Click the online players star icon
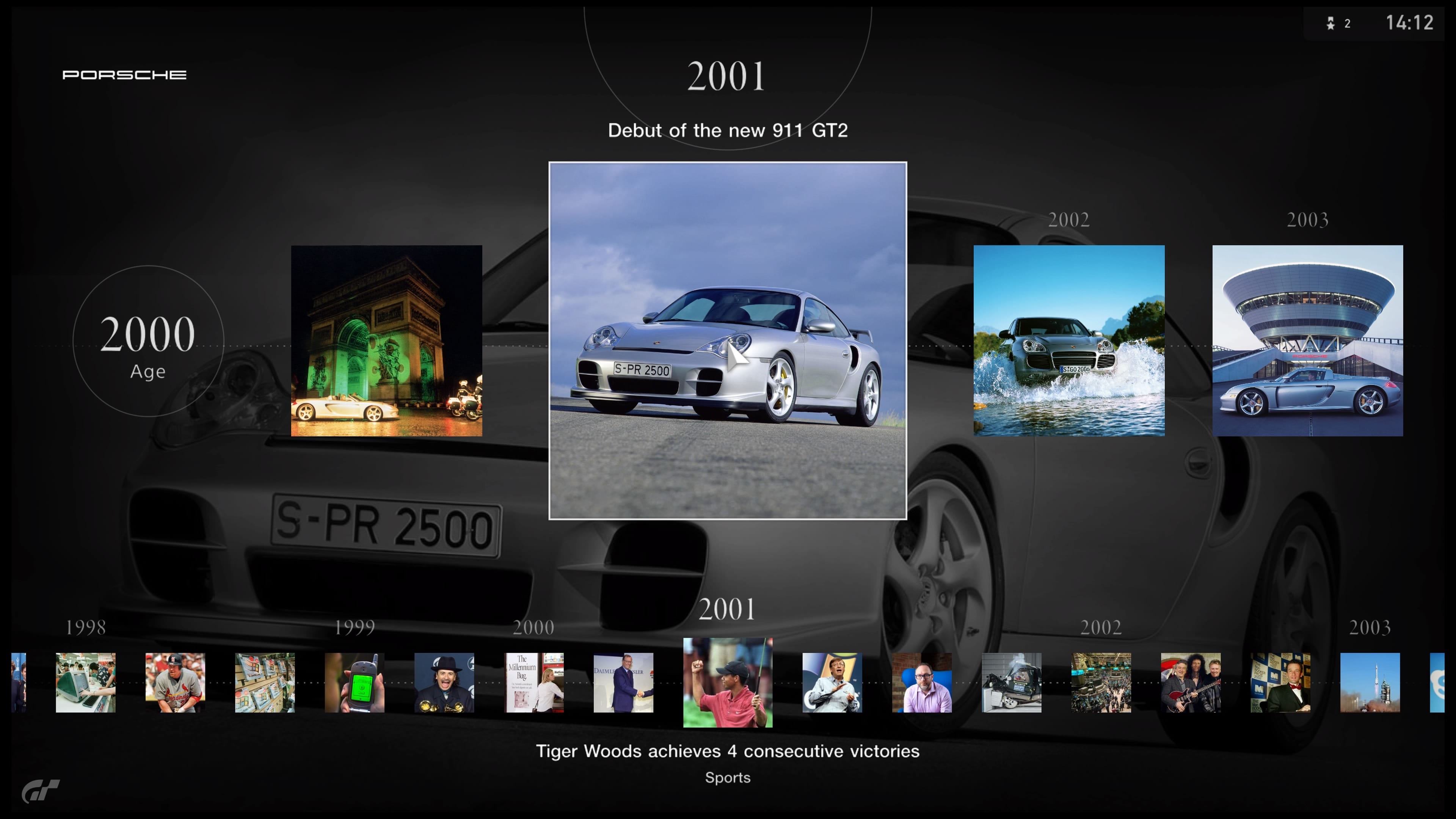 [x=1330, y=23]
